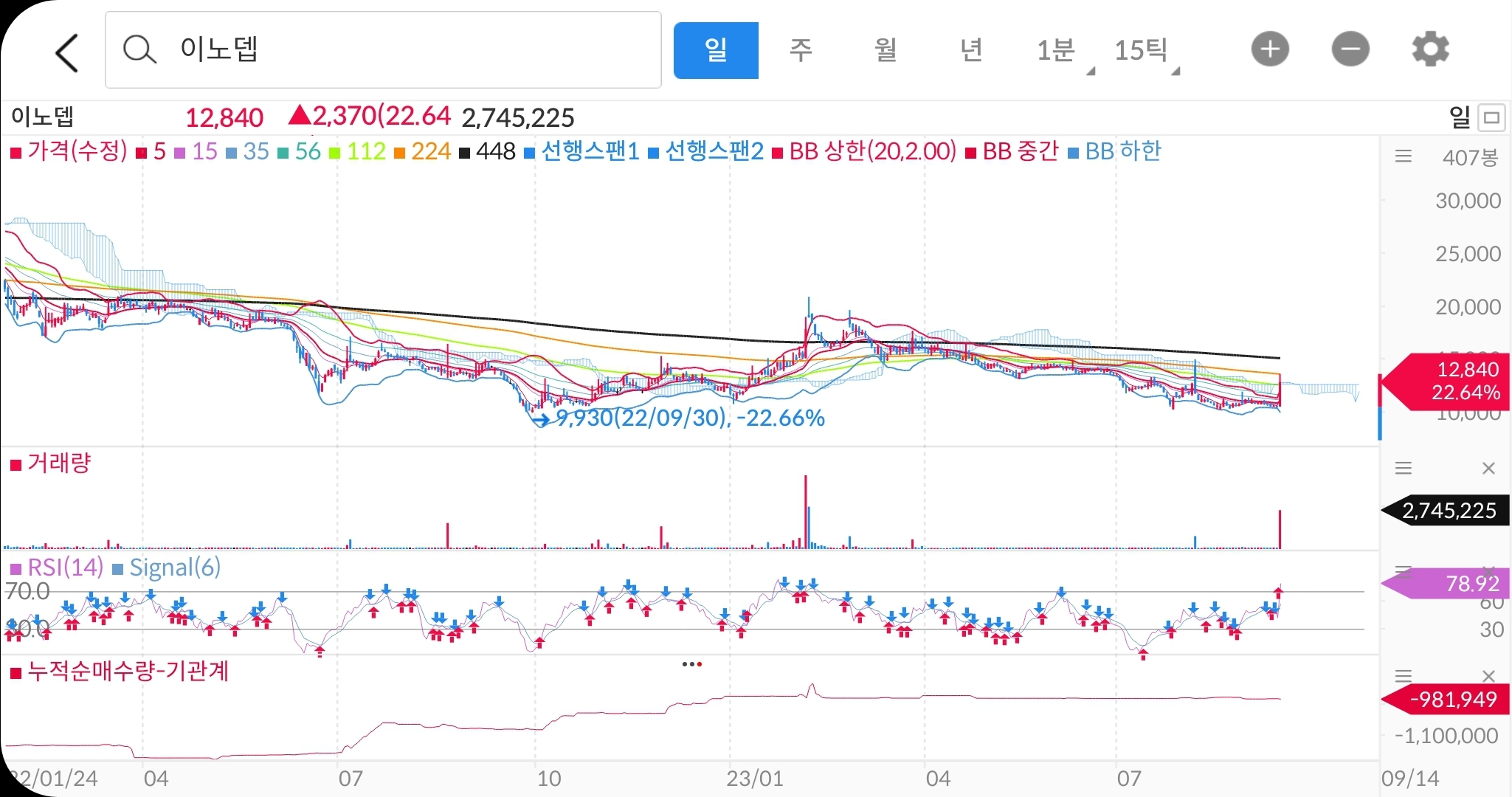The height and width of the screenshot is (797, 1512).
Task: Click the 448 moving average color swatch
Action: pyautogui.click(x=464, y=153)
